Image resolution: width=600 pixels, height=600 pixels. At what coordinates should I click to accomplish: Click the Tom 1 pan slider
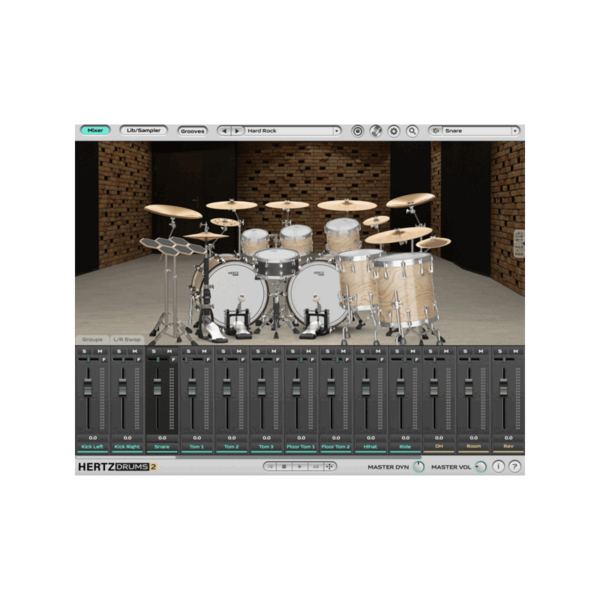pyautogui.click(x=192, y=360)
